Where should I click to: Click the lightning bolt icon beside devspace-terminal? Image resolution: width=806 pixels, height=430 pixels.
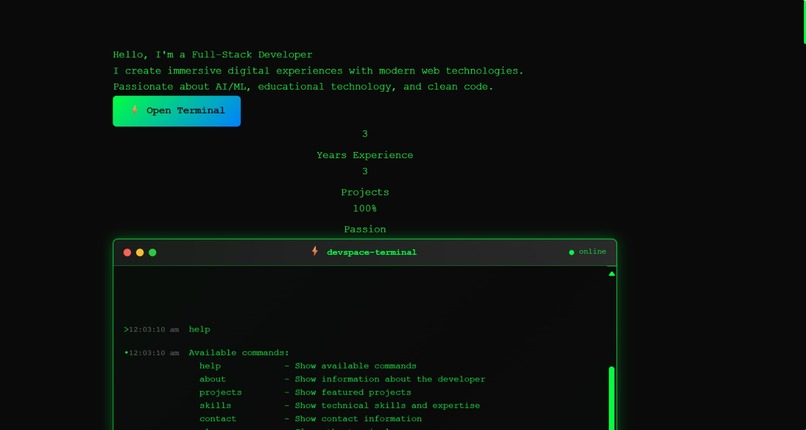click(x=315, y=251)
